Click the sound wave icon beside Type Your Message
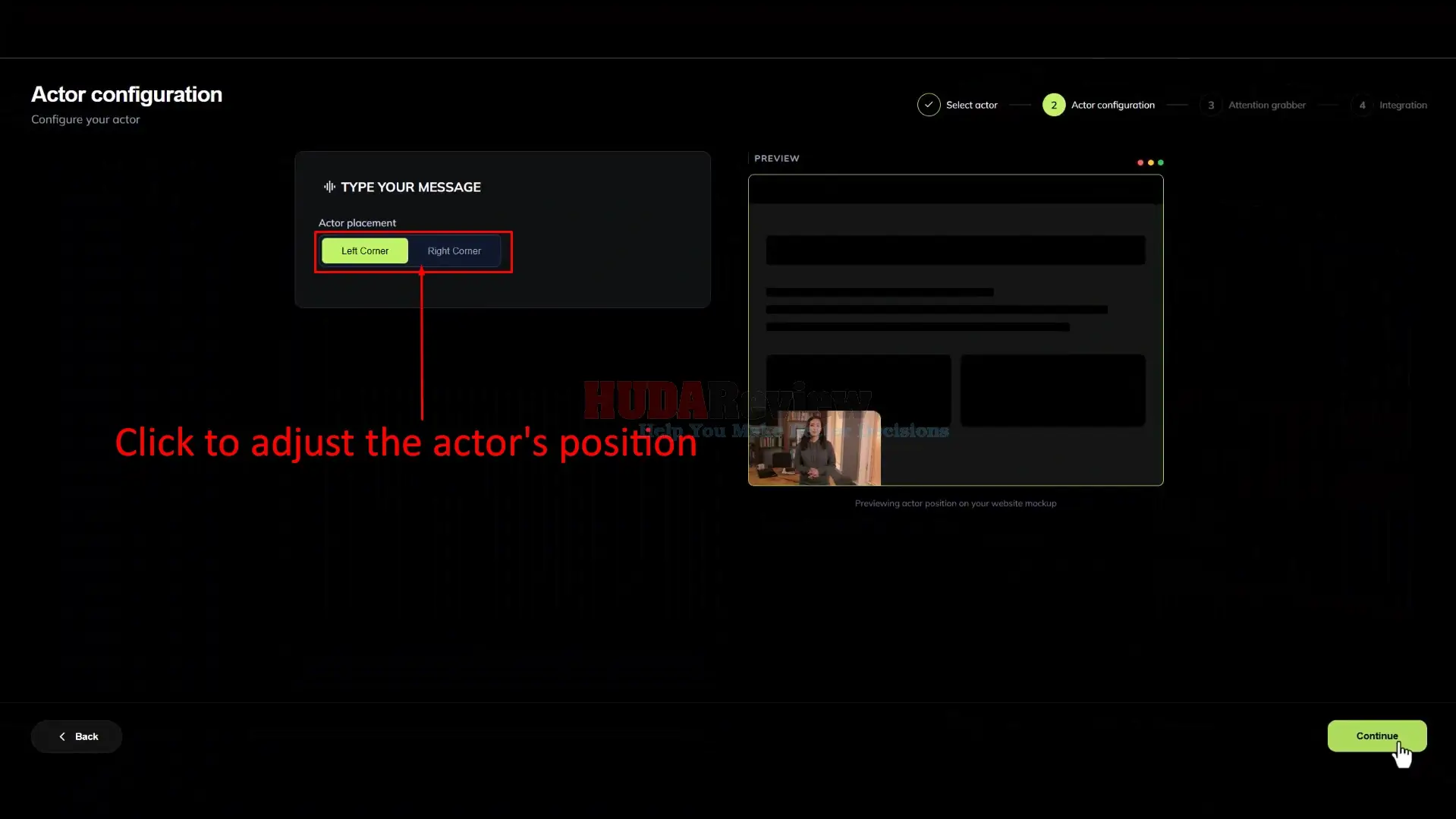Screen dimensions: 1456x819 point(329,187)
